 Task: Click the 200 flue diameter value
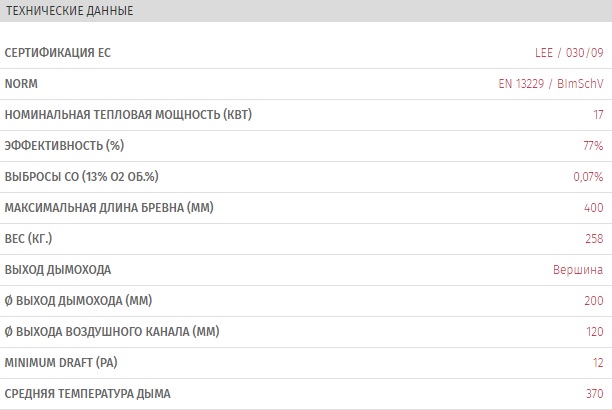(x=594, y=301)
